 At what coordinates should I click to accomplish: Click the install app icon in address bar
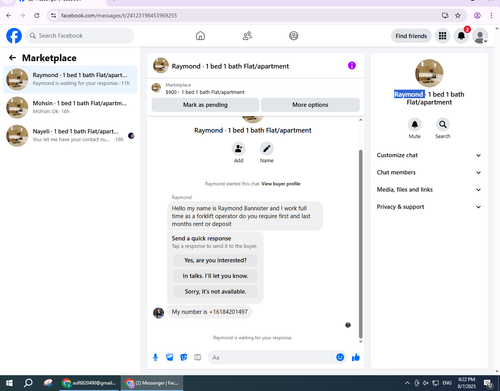pyautogui.click(x=445, y=15)
